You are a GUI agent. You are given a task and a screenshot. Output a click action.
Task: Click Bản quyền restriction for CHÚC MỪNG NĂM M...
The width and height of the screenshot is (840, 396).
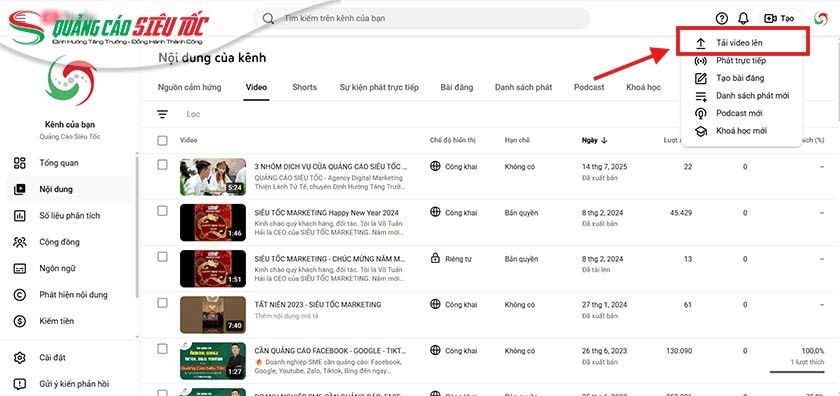pyautogui.click(x=521, y=259)
